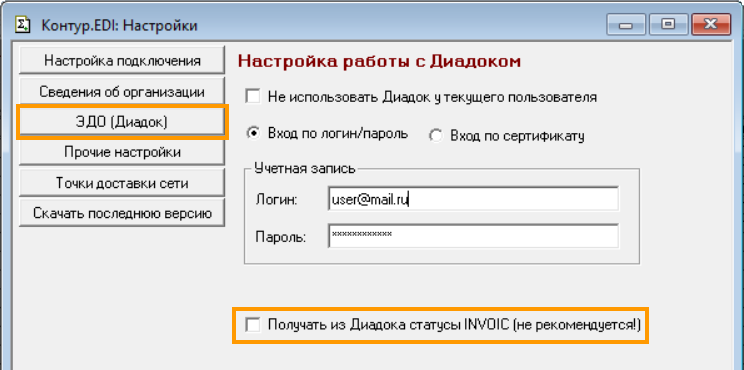Select 'Вход по логин/пароль' option

[253, 133]
